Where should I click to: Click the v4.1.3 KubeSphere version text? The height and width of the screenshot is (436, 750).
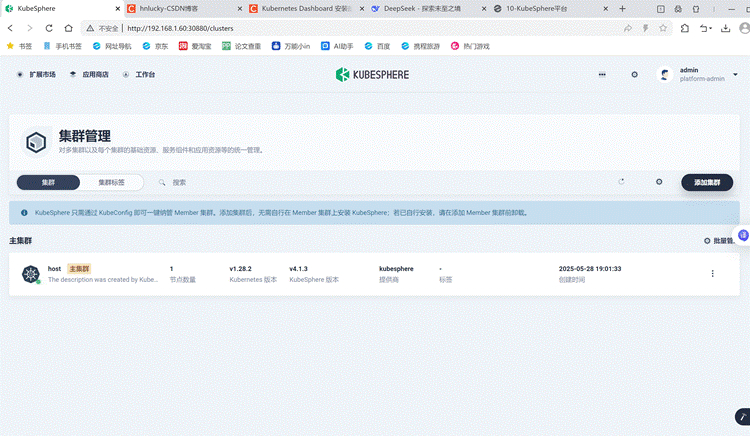point(298,269)
